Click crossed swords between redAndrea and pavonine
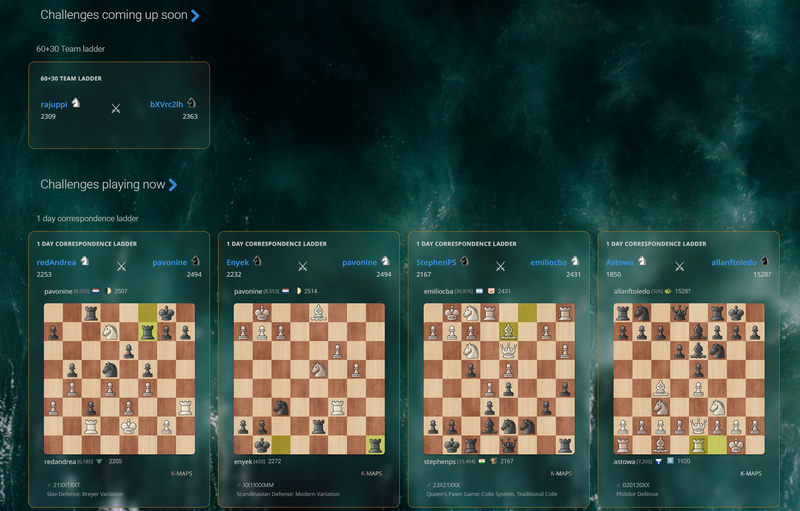800x511 pixels. coord(121,266)
